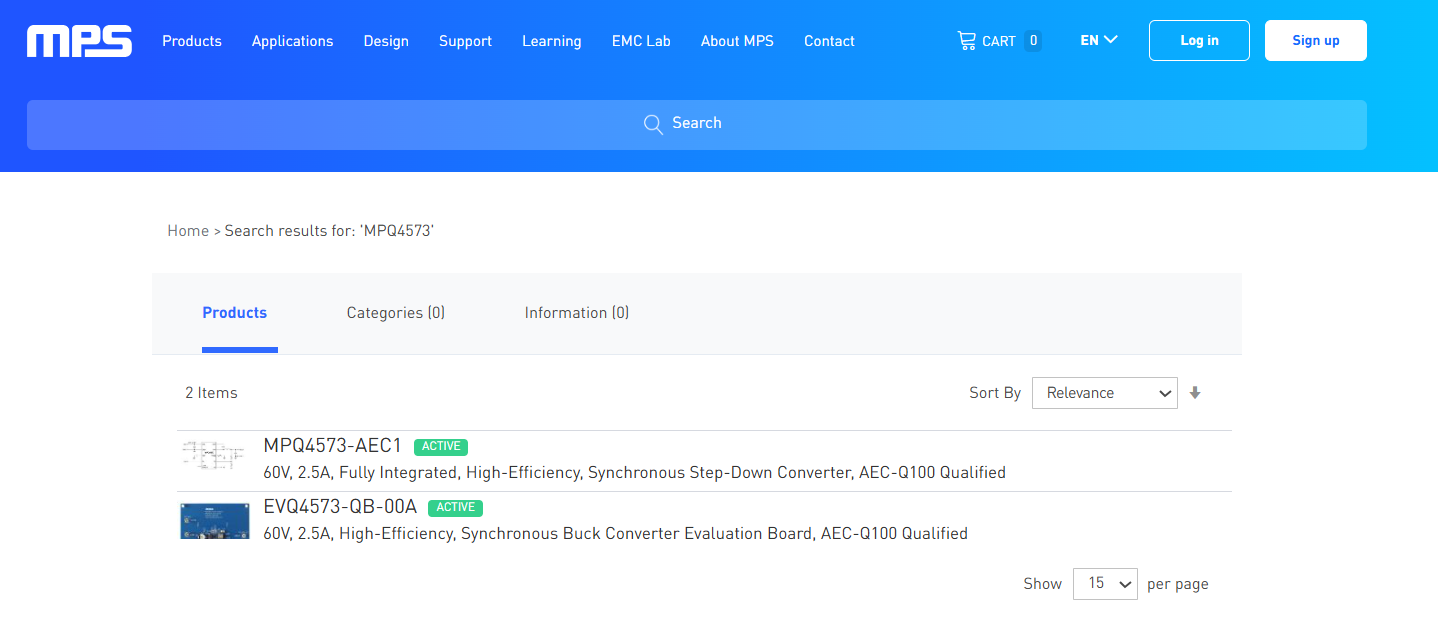Open the 15 per page dropdown
Viewport: 1438px width, 638px height.
coord(1105,584)
